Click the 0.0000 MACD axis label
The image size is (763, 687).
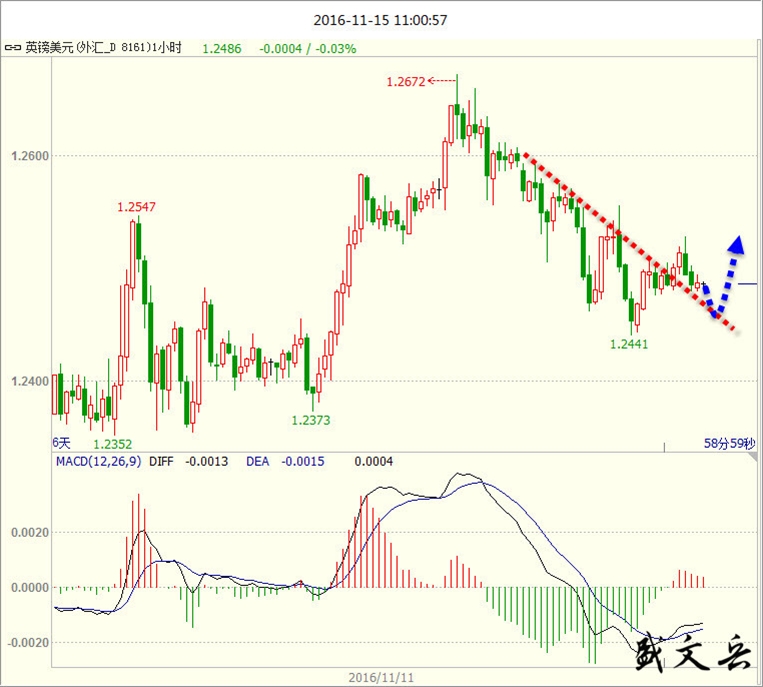(30, 587)
